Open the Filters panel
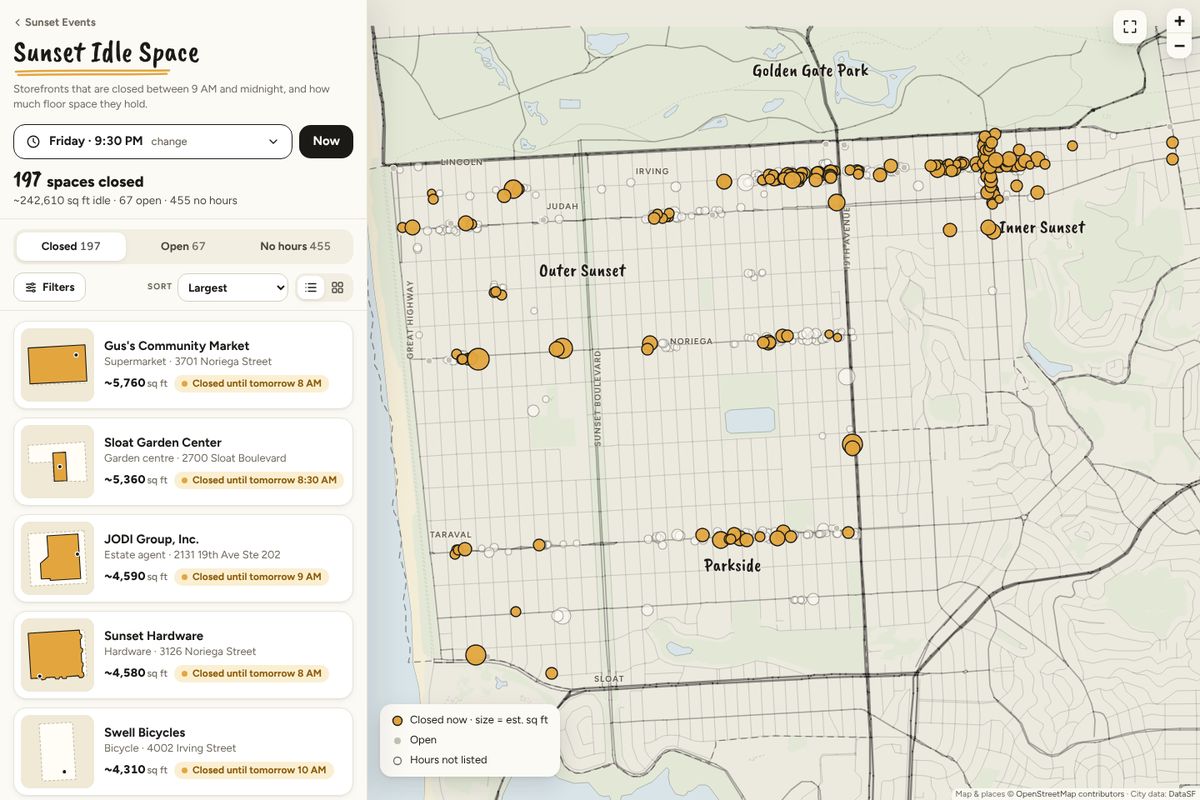 [50, 287]
